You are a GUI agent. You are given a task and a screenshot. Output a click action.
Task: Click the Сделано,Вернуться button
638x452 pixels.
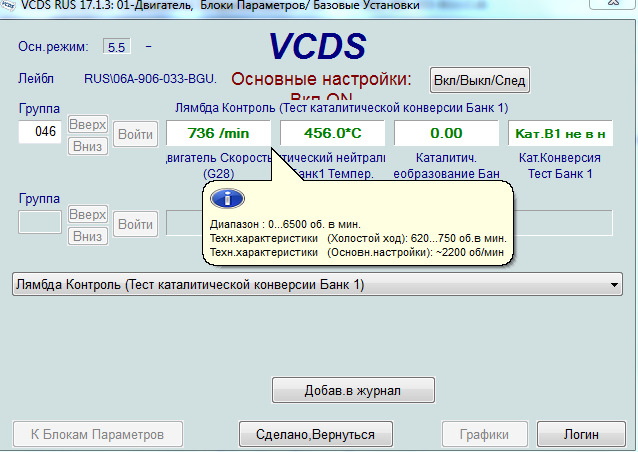(x=316, y=434)
